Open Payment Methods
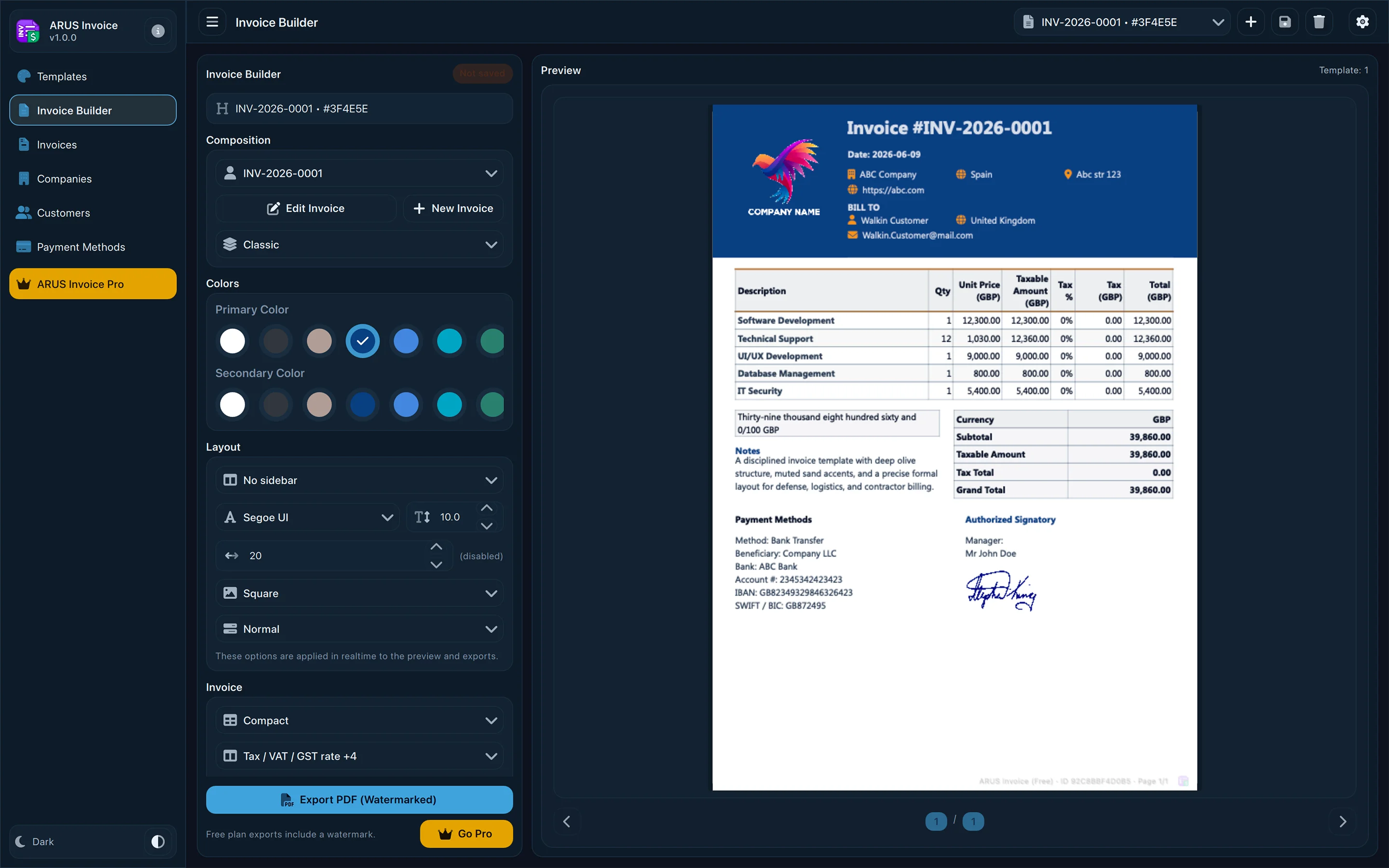The height and width of the screenshot is (868, 1389). pyautogui.click(x=81, y=247)
